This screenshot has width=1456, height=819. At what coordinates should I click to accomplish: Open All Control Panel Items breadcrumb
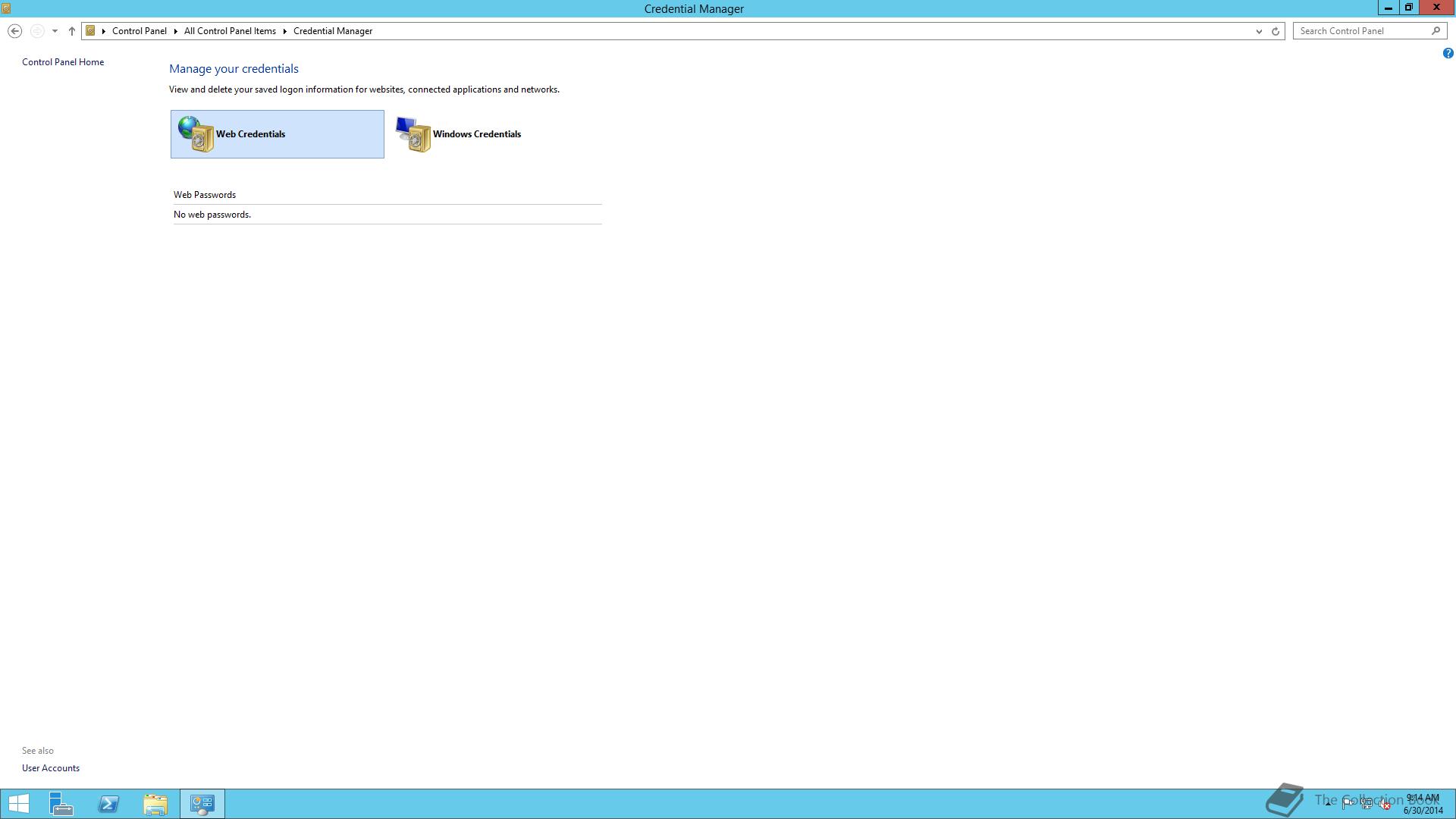[230, 31]
